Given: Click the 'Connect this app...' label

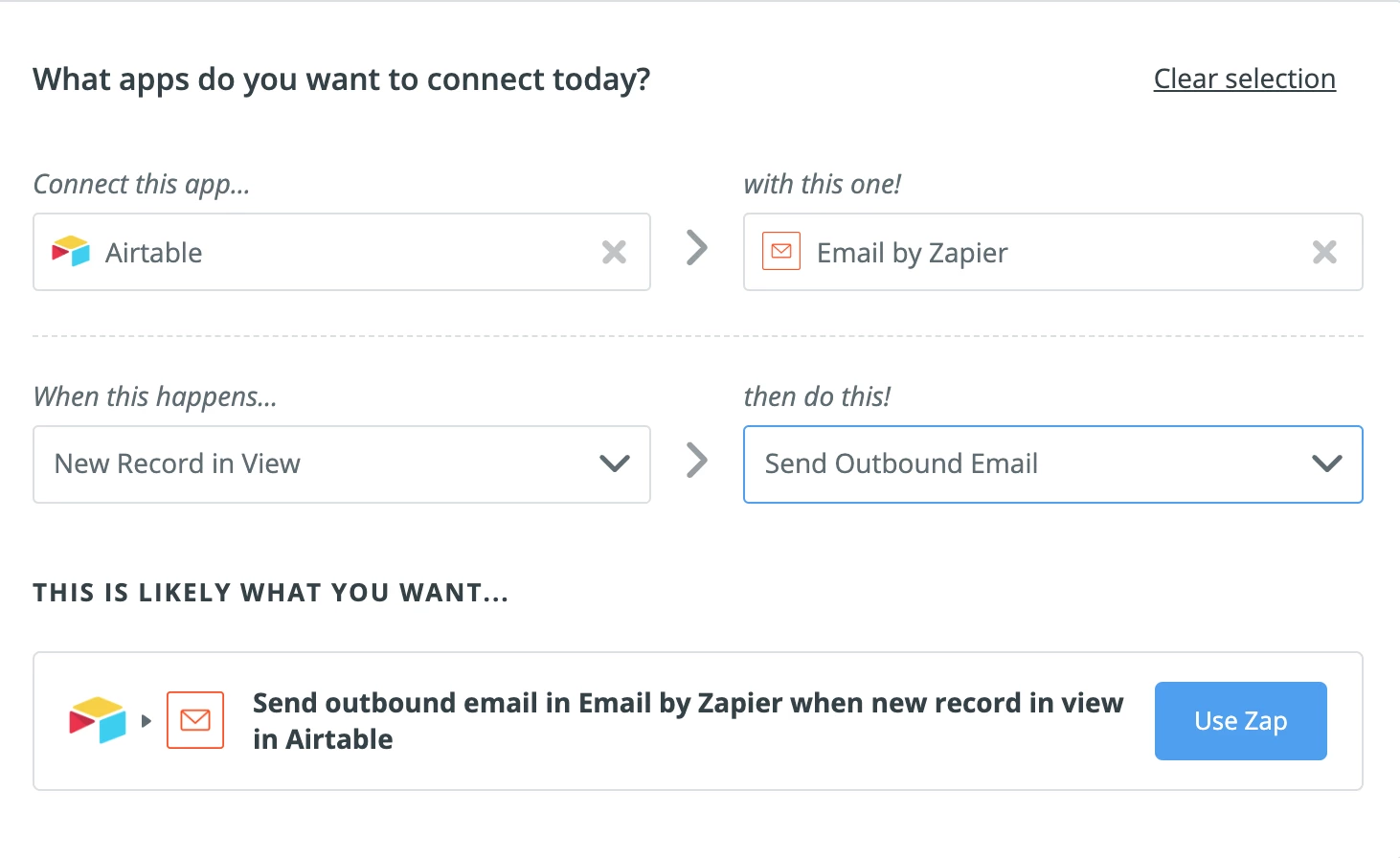Looking at the screenshot, I should pos(142,184).
